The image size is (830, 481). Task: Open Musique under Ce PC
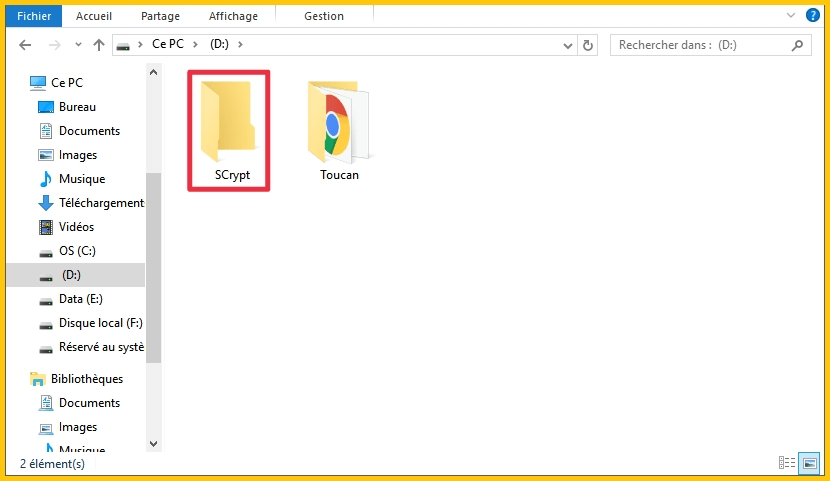[82, 179]
